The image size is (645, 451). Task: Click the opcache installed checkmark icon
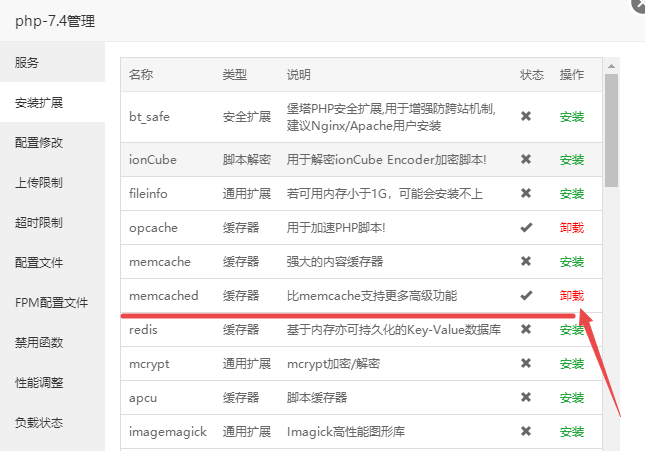526,227
